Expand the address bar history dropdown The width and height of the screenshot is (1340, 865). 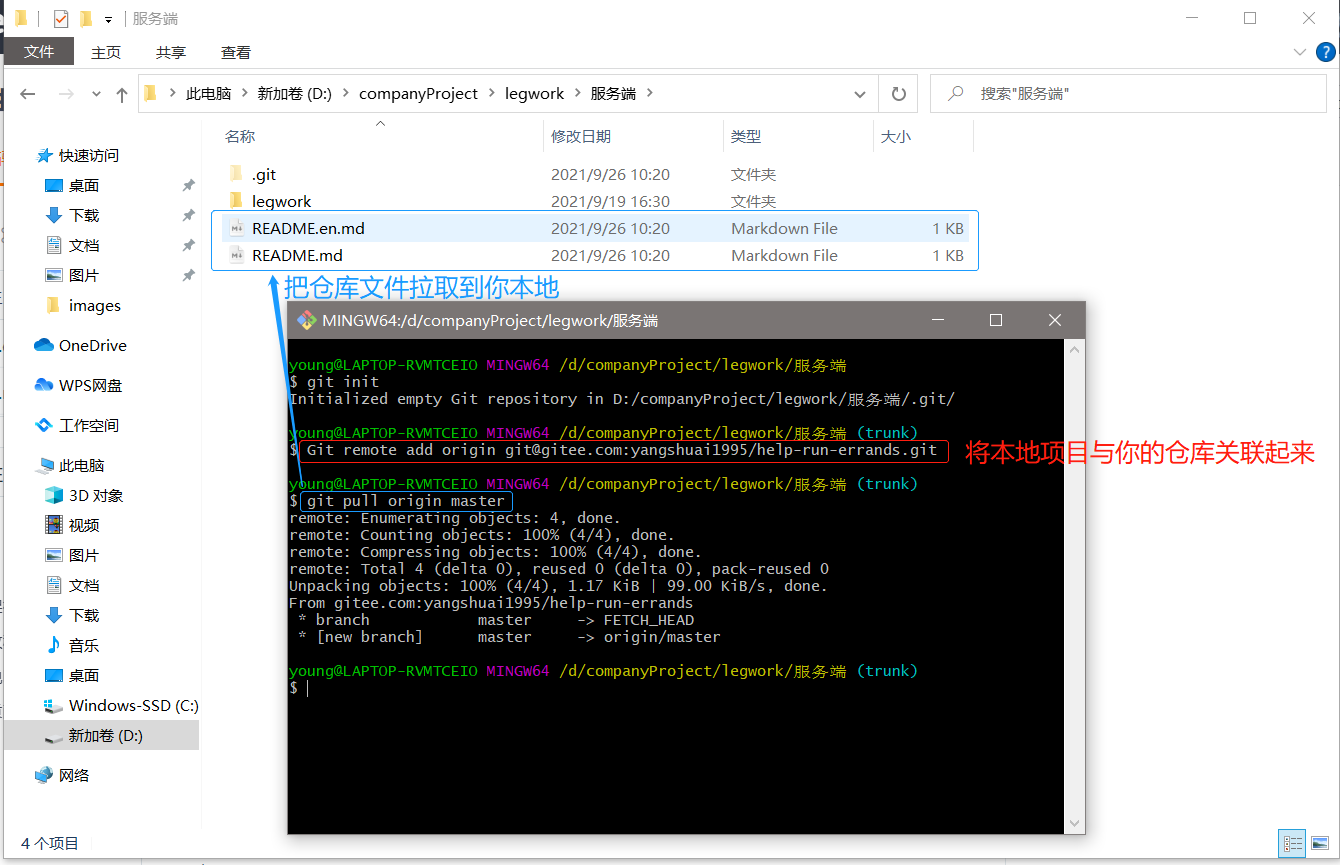860,94
